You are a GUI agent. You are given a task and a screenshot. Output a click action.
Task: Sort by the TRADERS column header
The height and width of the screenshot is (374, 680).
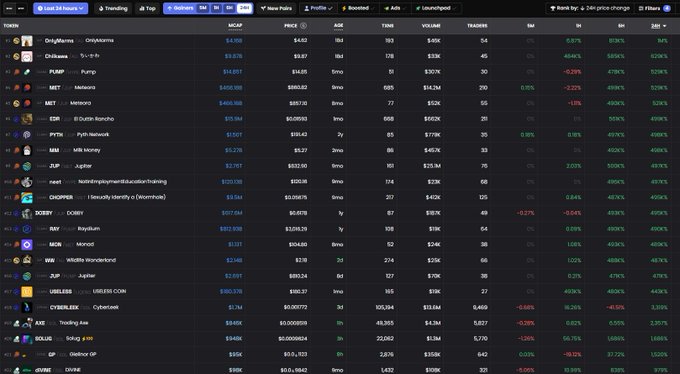477,26
